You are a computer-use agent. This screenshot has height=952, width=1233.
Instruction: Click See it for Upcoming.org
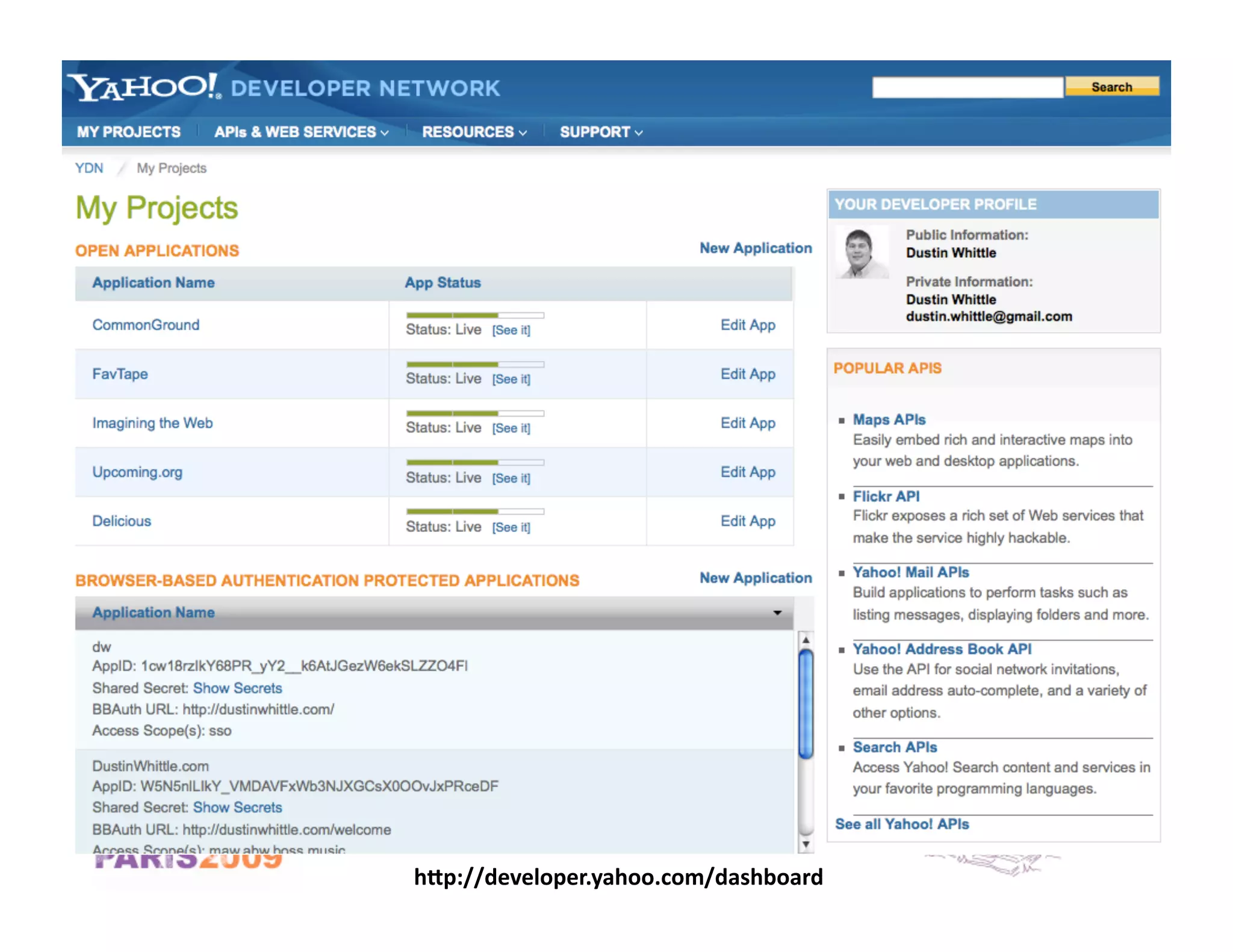click(x=511, y=478)
